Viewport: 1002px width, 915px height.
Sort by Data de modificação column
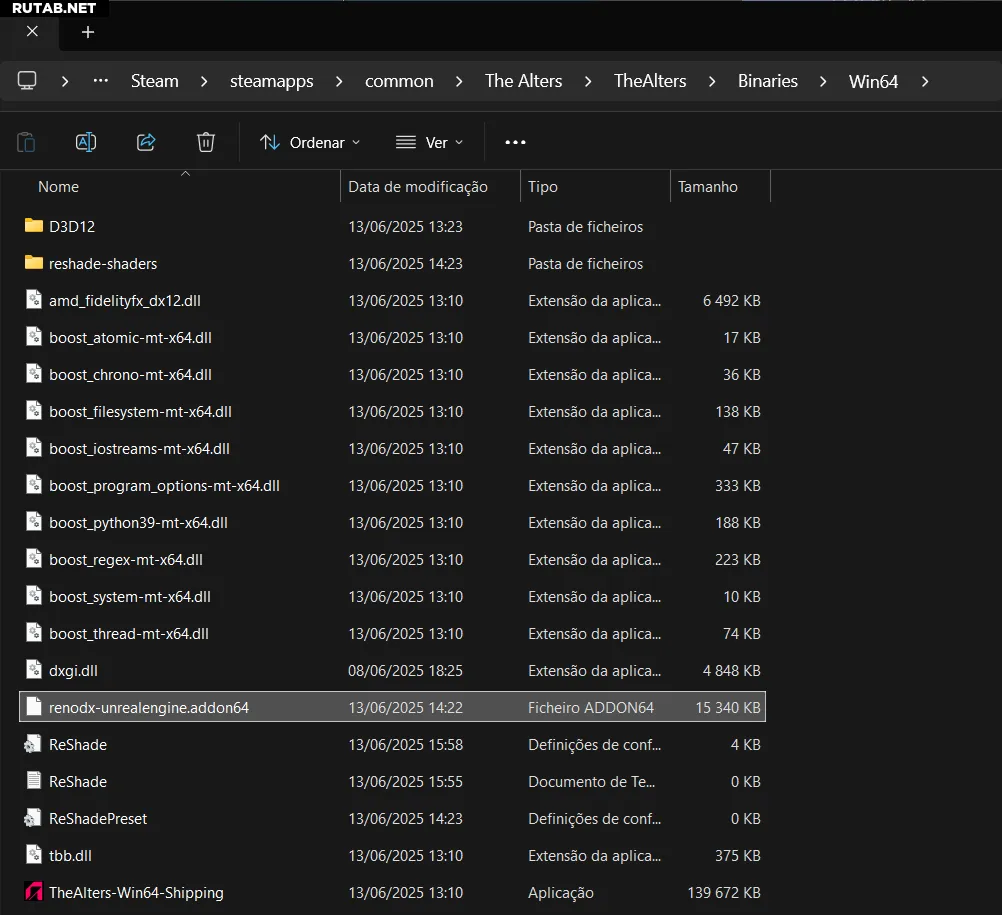click(418, 187)
